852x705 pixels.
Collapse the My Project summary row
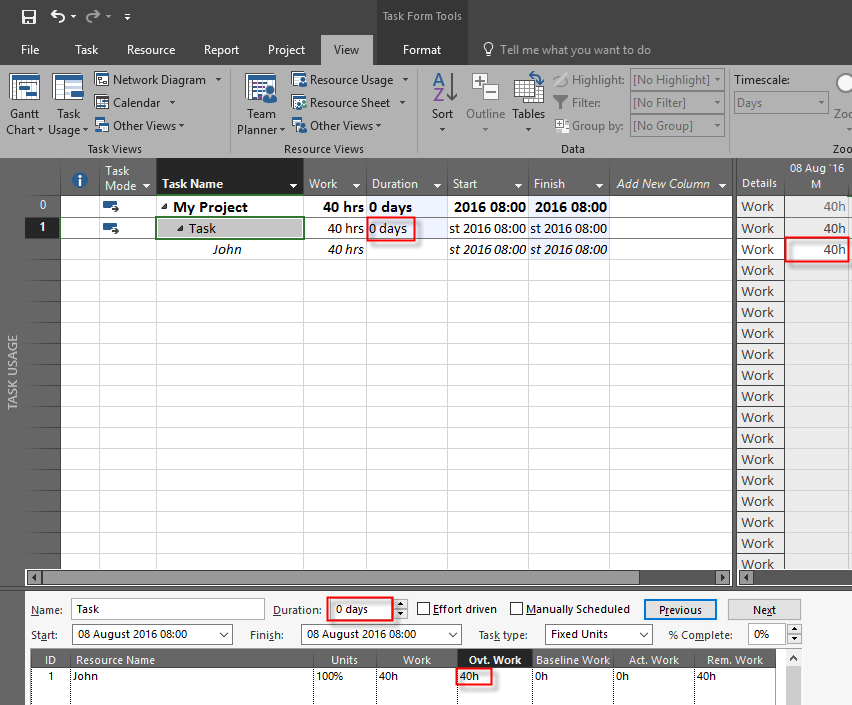pyautogui.click(x=165, y=207)
